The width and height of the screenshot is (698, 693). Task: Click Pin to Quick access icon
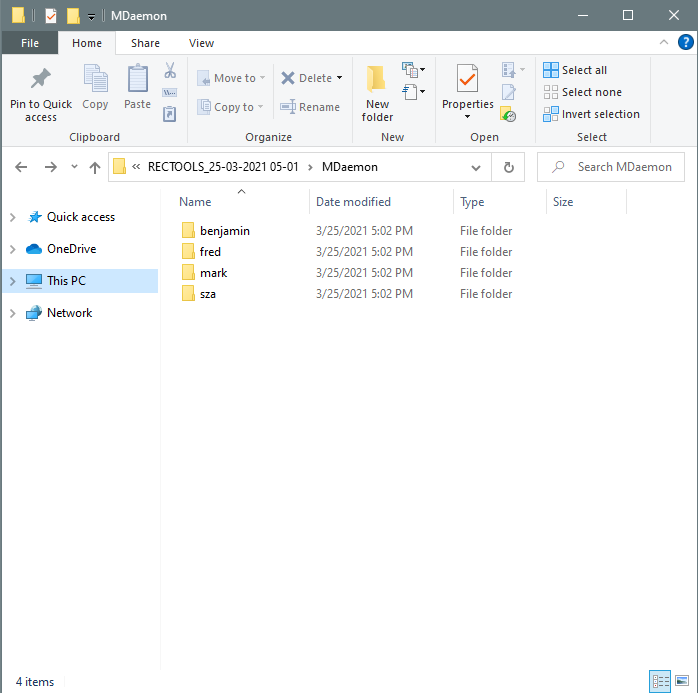41,79
